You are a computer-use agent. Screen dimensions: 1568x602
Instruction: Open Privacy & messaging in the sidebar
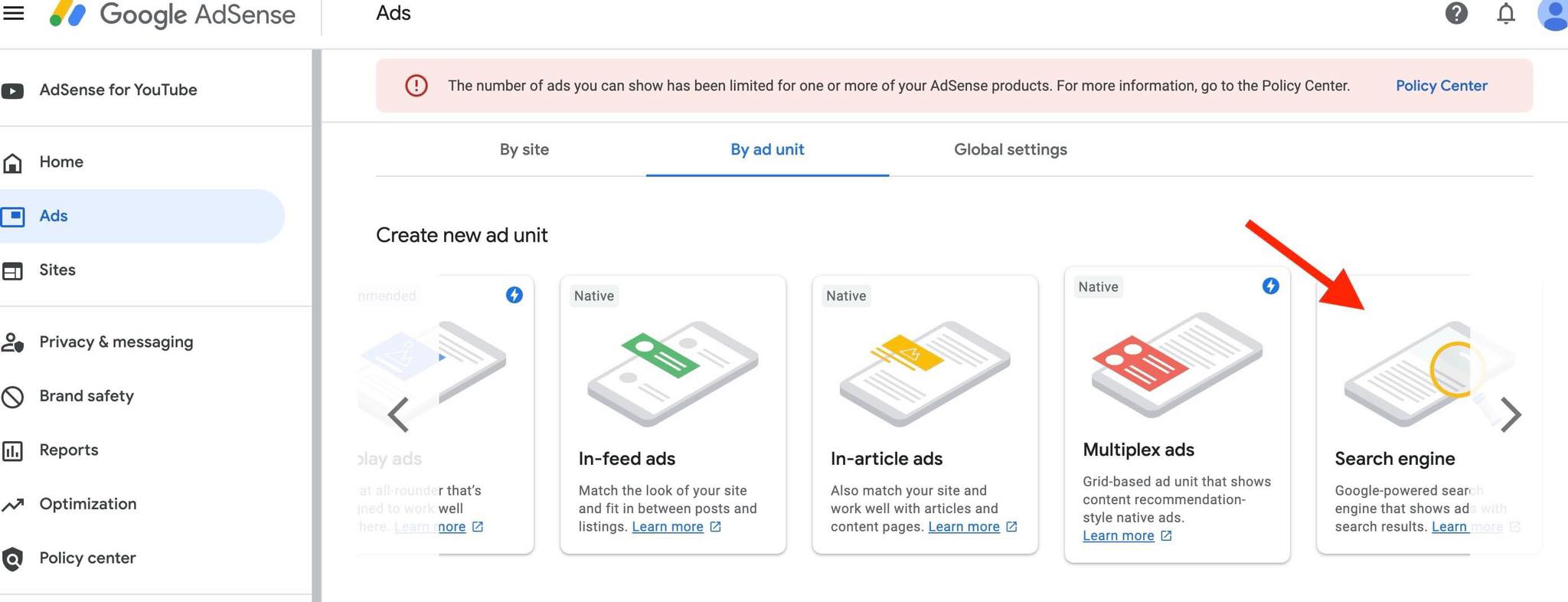point(116,342)
